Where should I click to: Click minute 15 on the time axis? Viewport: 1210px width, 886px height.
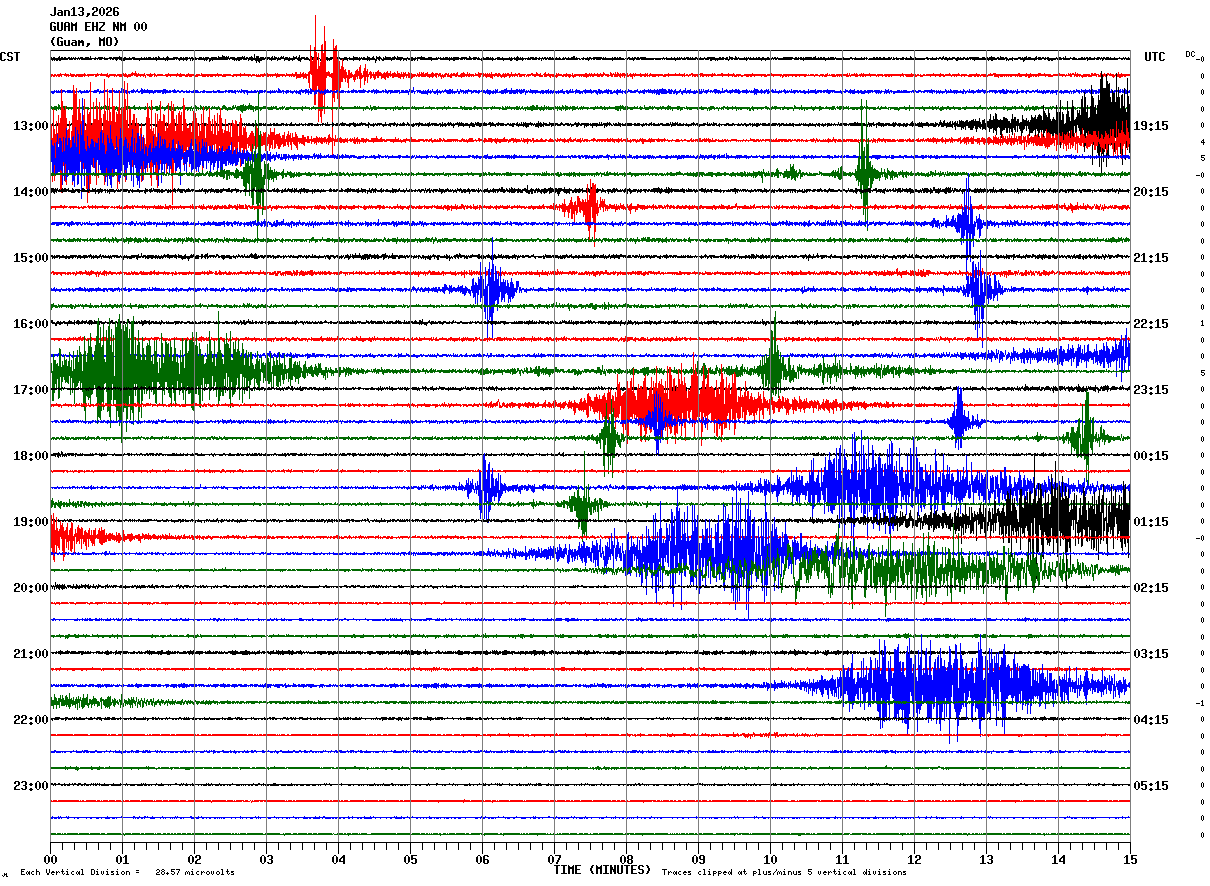pos(1130,859)
